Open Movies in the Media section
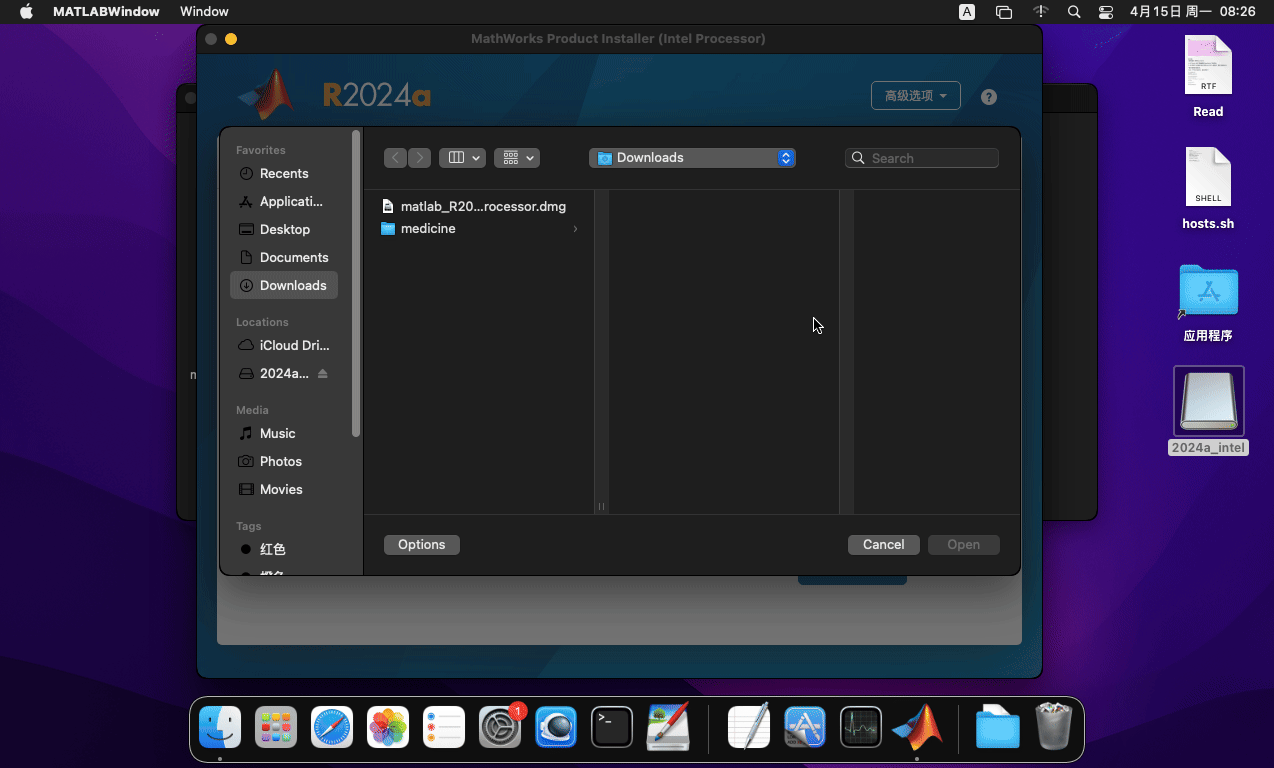The width and height of the screenshot is (1274, 768). pyautogui.click(x=284, y=489)
